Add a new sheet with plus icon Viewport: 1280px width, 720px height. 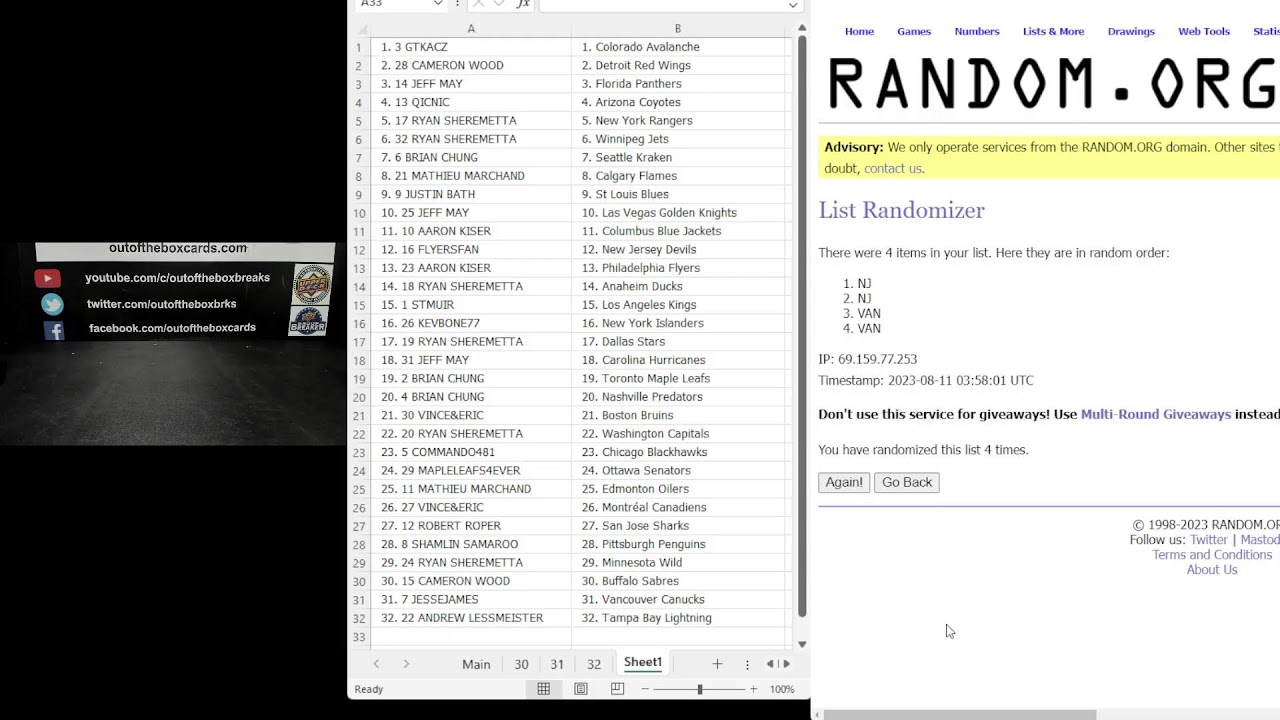tap(717, 664)
